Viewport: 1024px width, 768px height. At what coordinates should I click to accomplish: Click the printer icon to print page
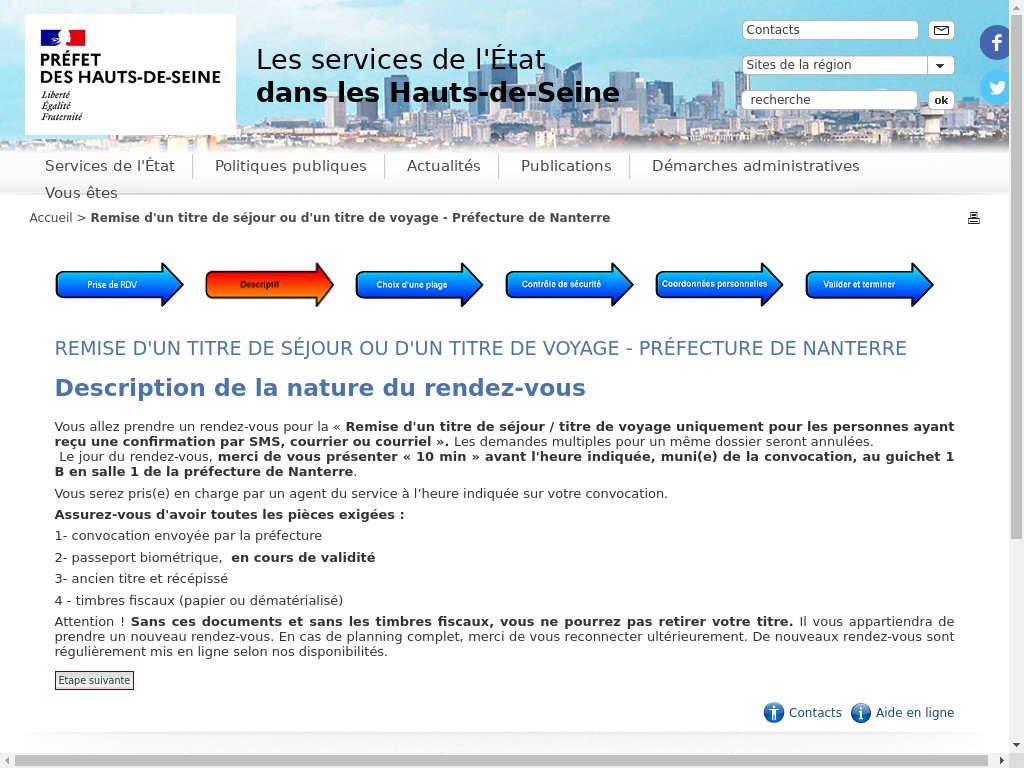pos(974,218)
